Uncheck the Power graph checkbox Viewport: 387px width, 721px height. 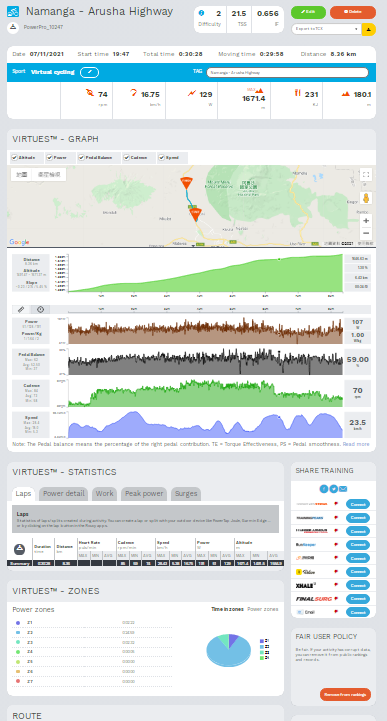pyautogui.click(x=49, y=158)
